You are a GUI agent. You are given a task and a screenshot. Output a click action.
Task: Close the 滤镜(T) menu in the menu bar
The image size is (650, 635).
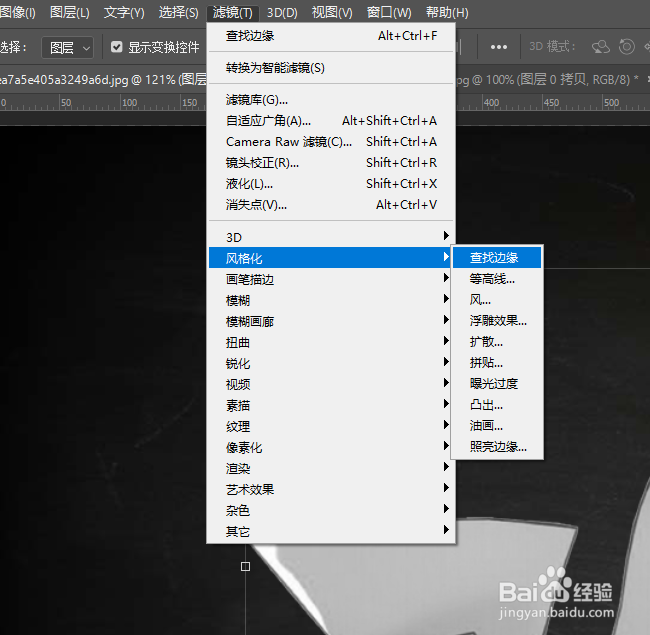(x=233, y=12)
